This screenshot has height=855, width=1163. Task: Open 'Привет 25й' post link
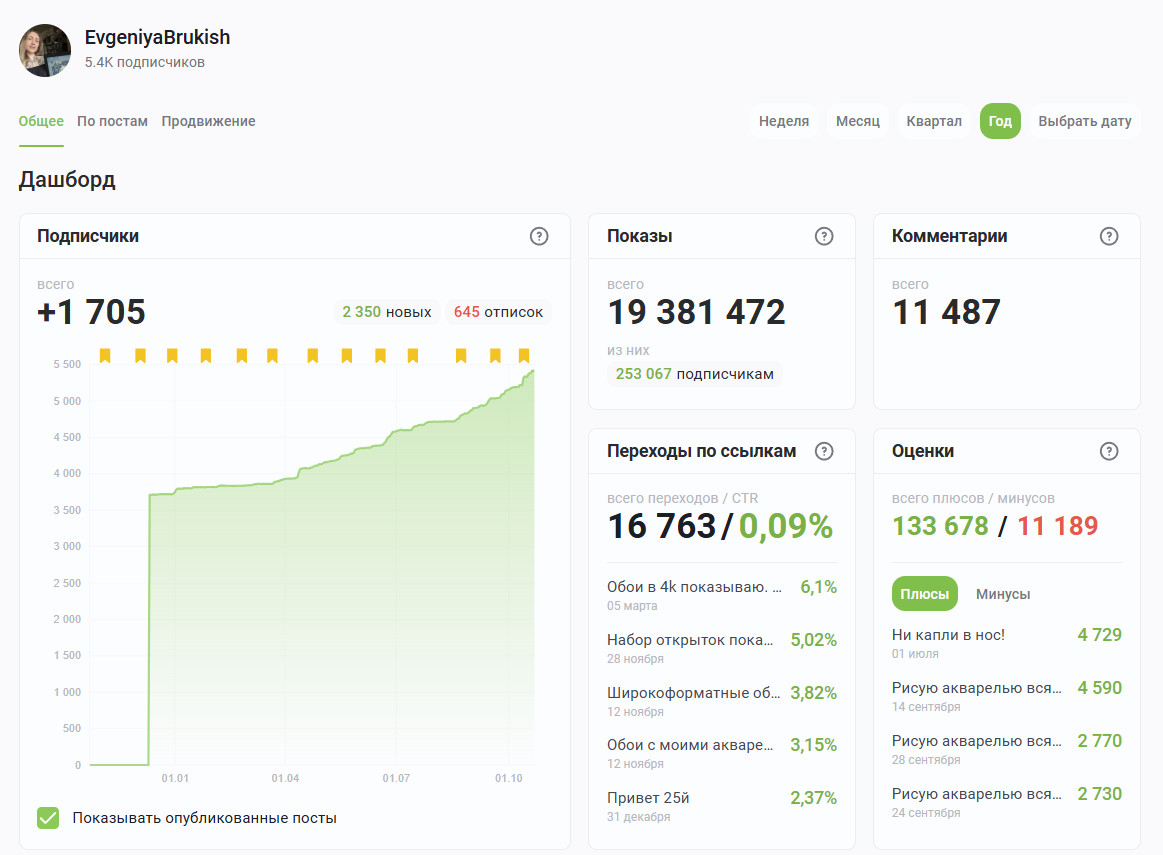pos(648,798)
